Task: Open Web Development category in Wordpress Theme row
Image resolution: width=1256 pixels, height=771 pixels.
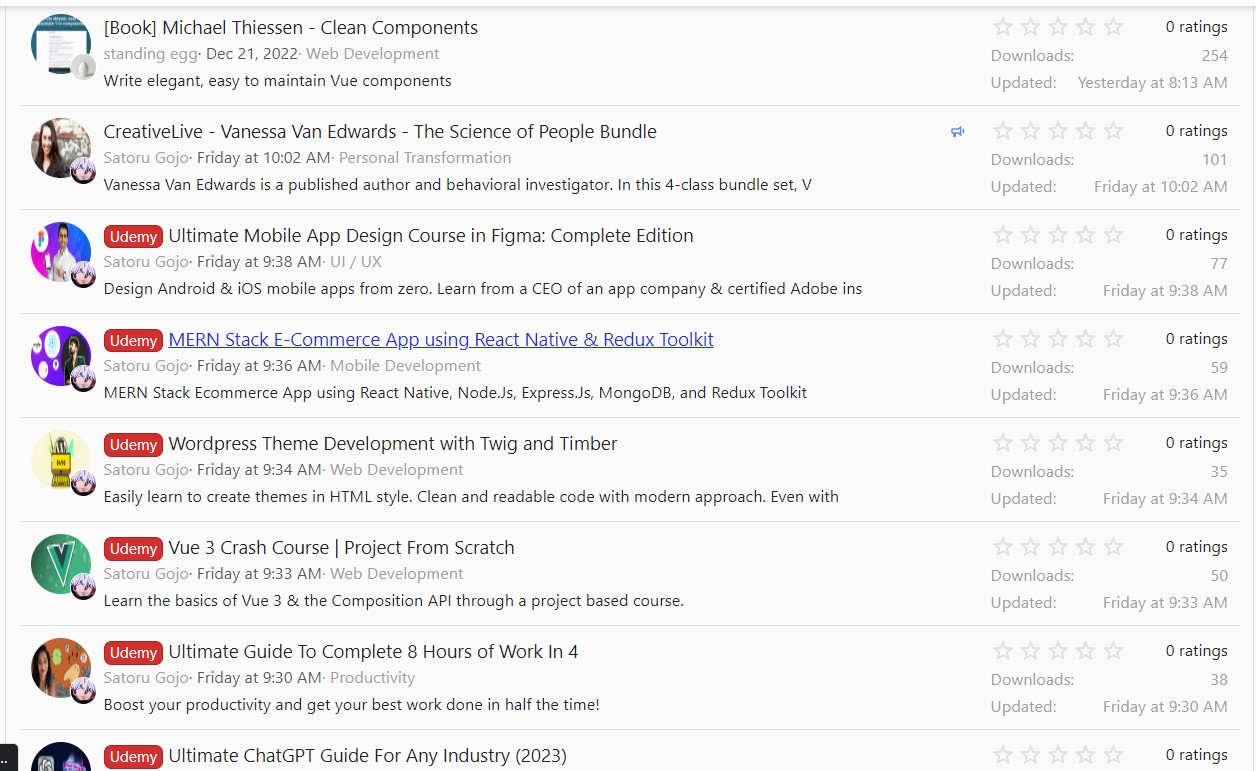Action: [397, 470]
